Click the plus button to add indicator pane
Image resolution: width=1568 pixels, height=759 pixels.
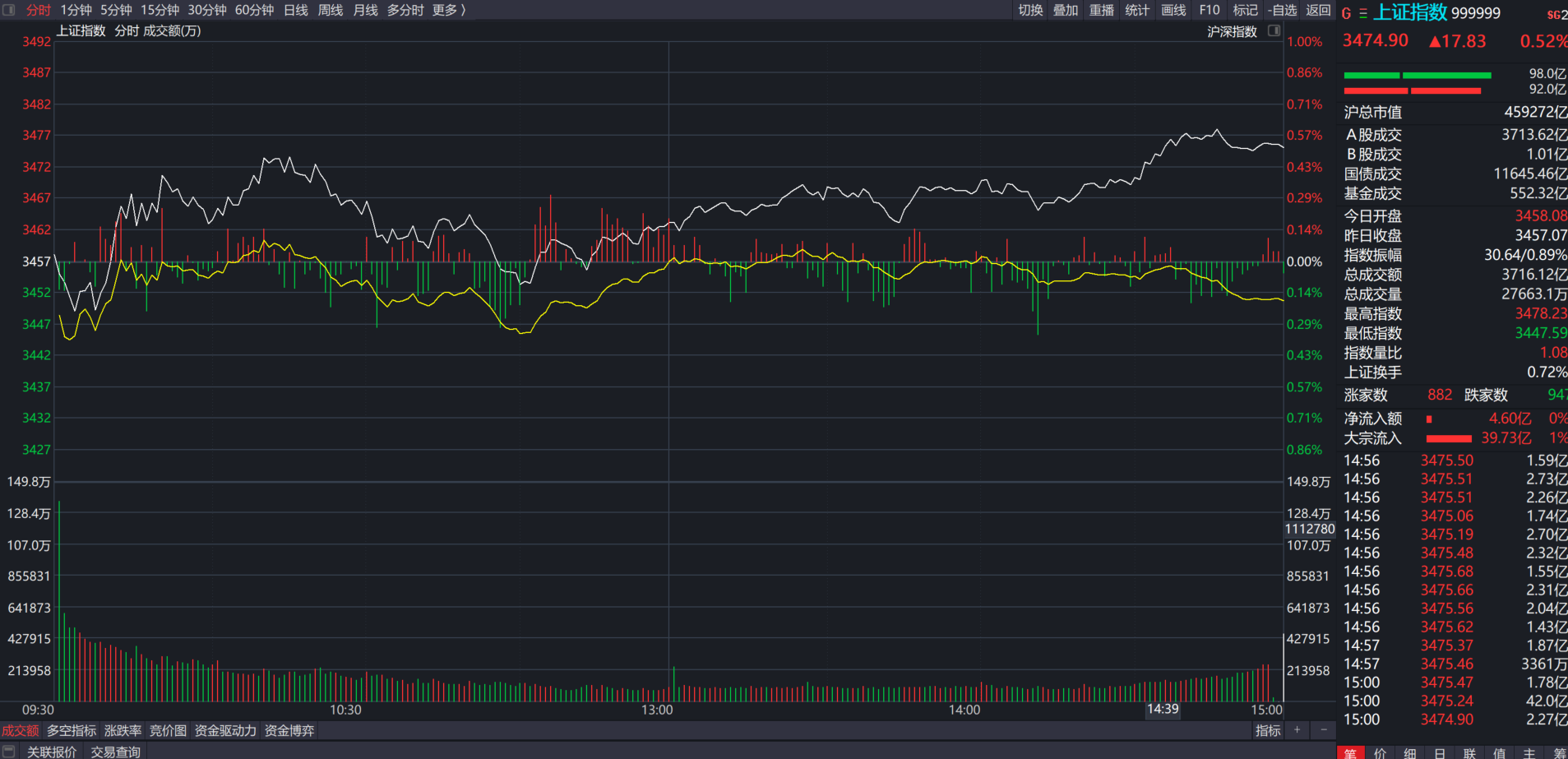pos(1297,729)
